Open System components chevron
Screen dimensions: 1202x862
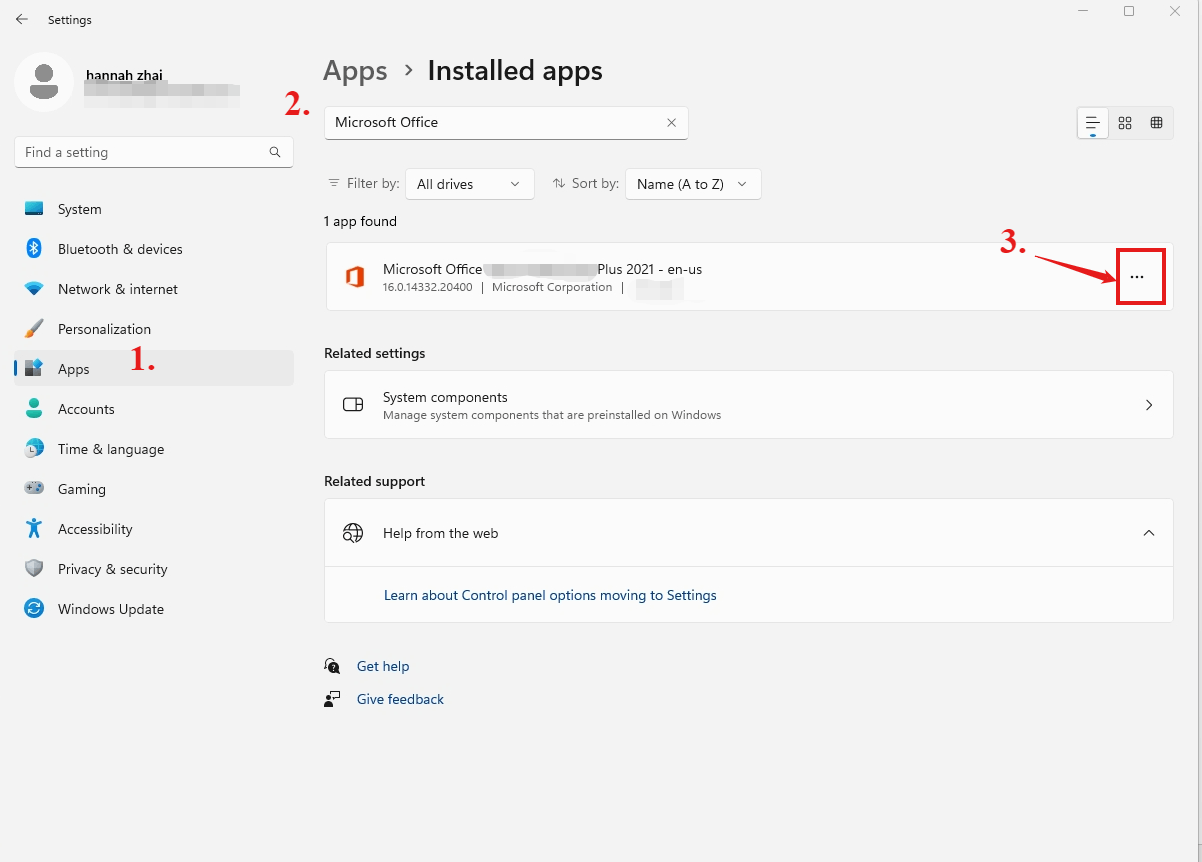click(x=1149, y=405)
